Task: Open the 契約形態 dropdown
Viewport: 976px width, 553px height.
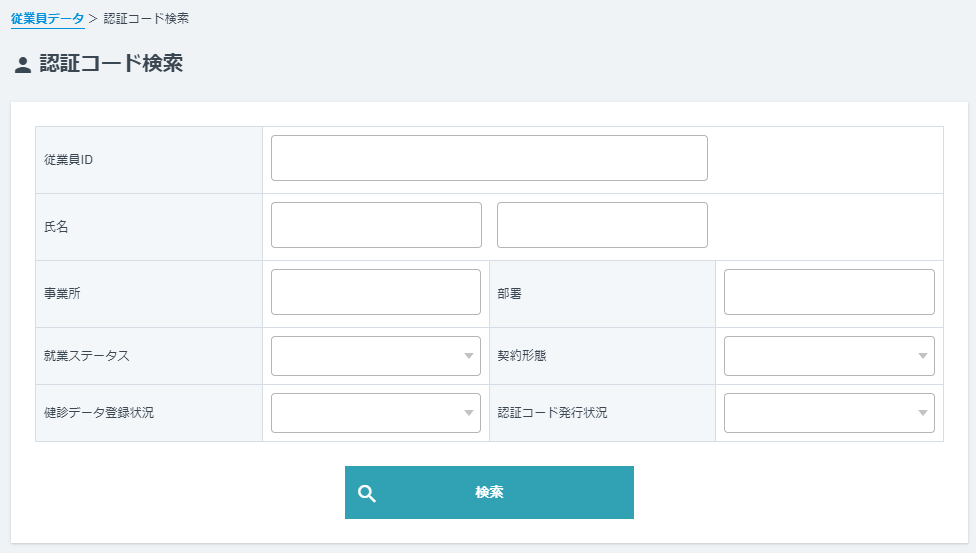Action: [829, 356]
